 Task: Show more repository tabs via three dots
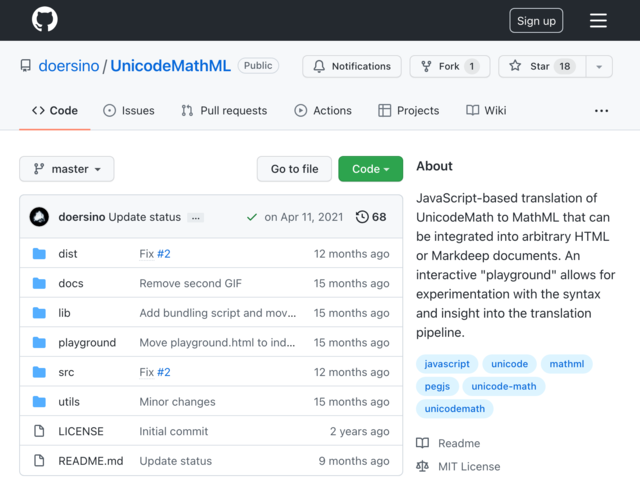(601, 111)
